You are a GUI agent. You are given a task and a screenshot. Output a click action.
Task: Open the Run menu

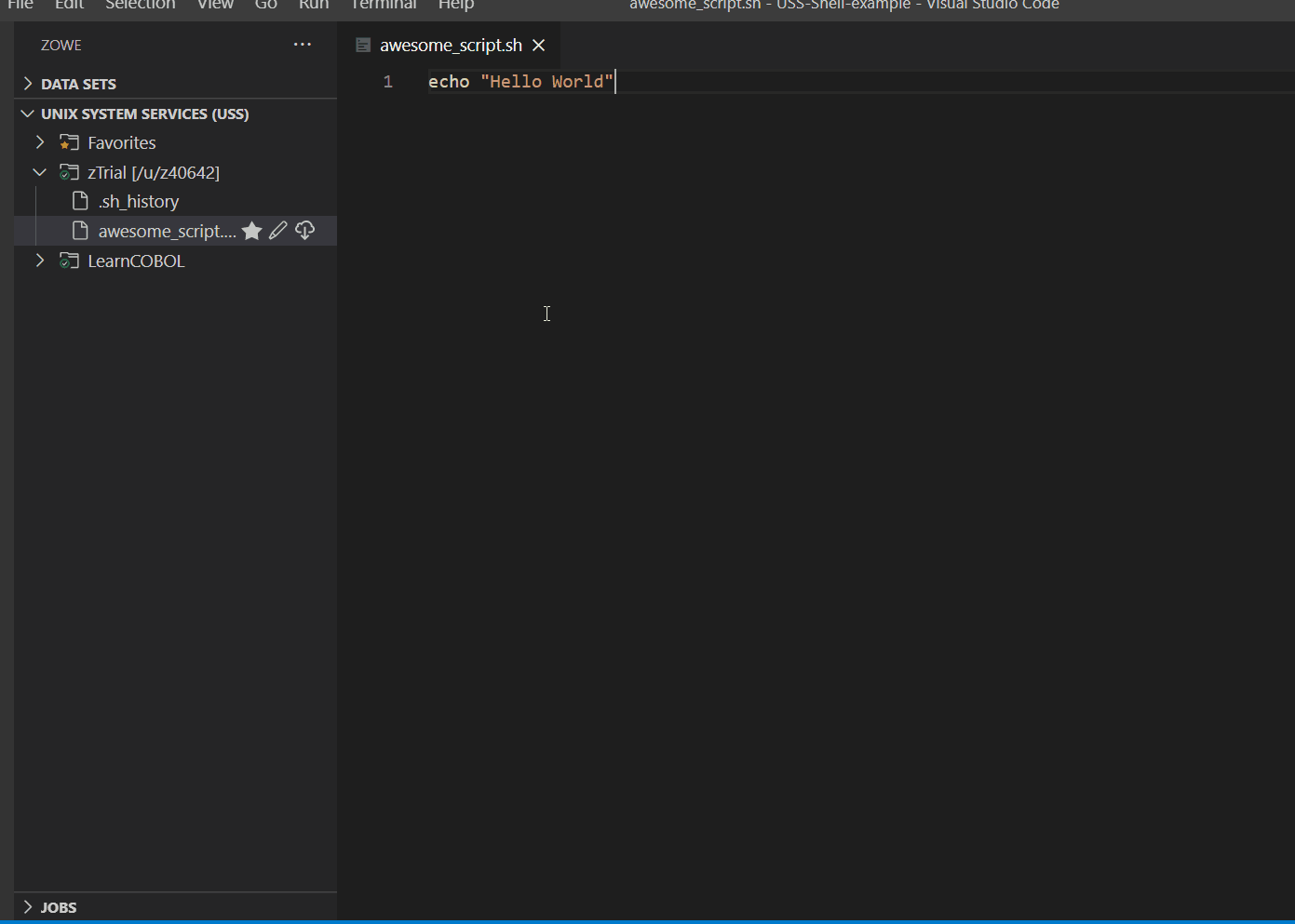pos(314,5)
